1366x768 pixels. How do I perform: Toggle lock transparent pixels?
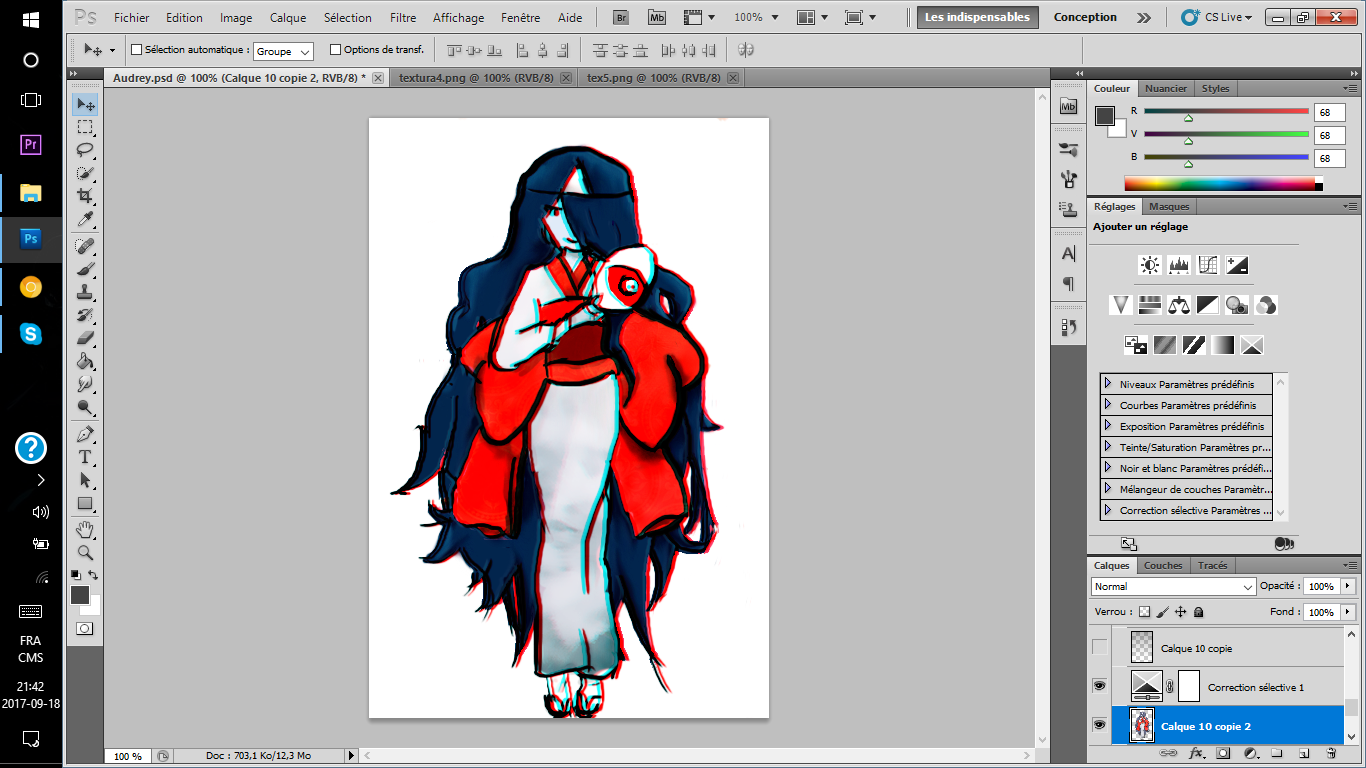[x=1145, y=612]
